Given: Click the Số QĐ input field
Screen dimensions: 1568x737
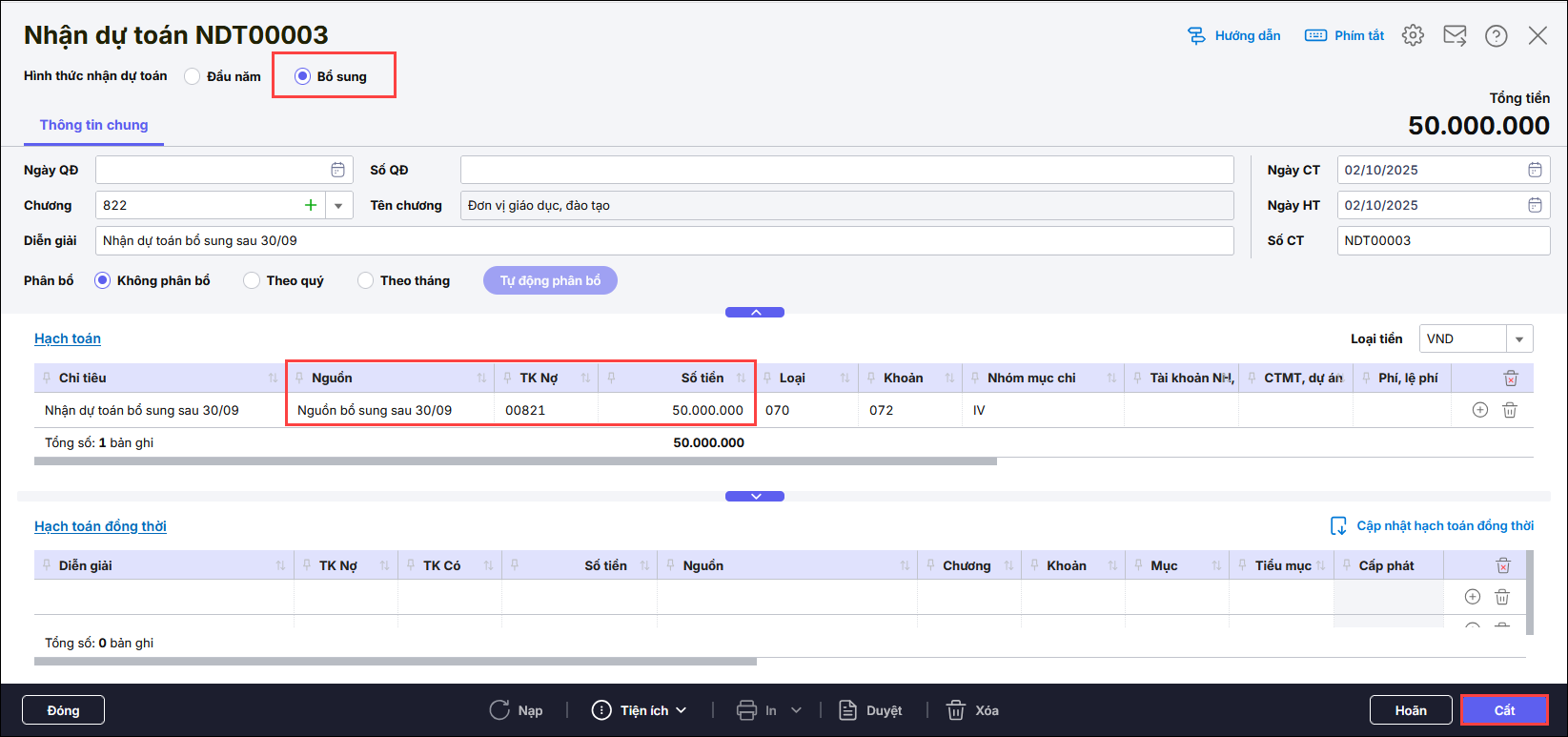Looking at the screenshot, I should coord(846,170).
